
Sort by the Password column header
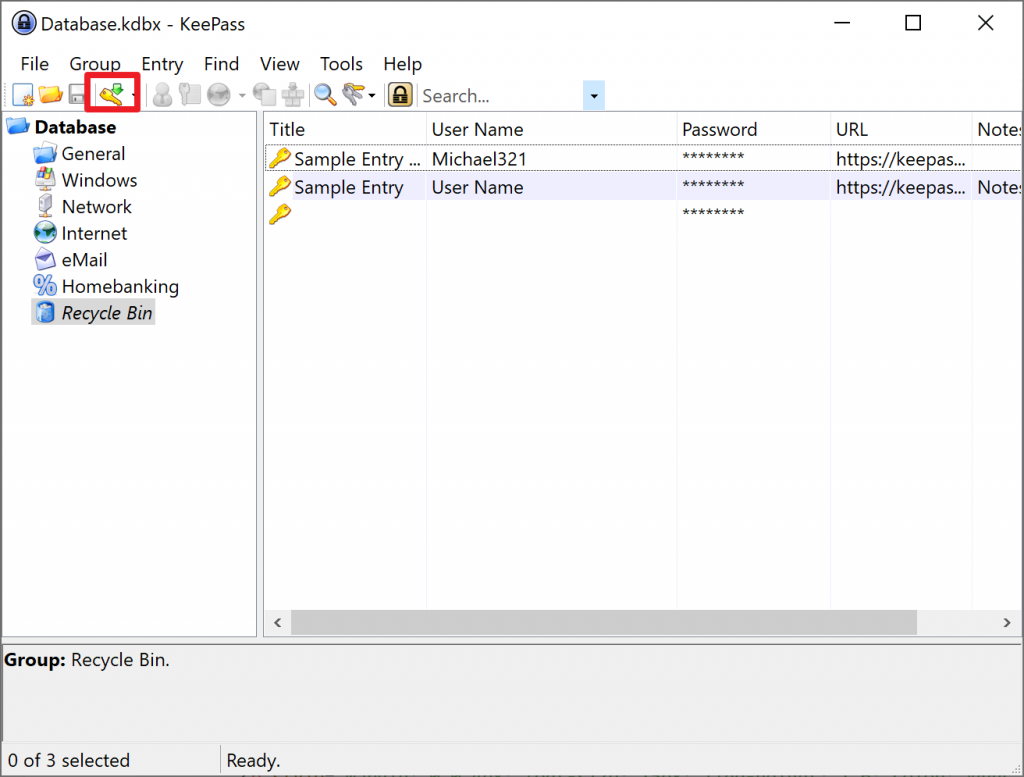click(754, 129)
